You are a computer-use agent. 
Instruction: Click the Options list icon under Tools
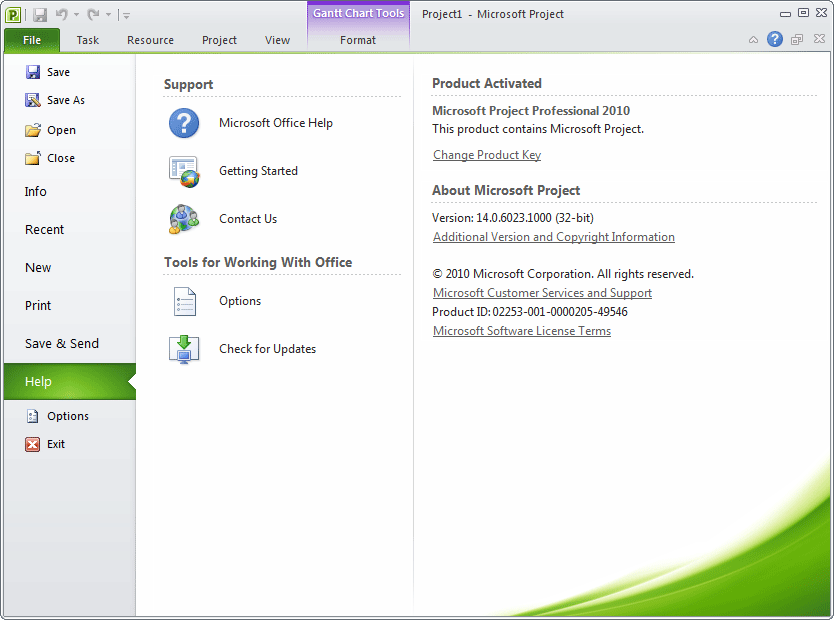click(x=185, y=301)
